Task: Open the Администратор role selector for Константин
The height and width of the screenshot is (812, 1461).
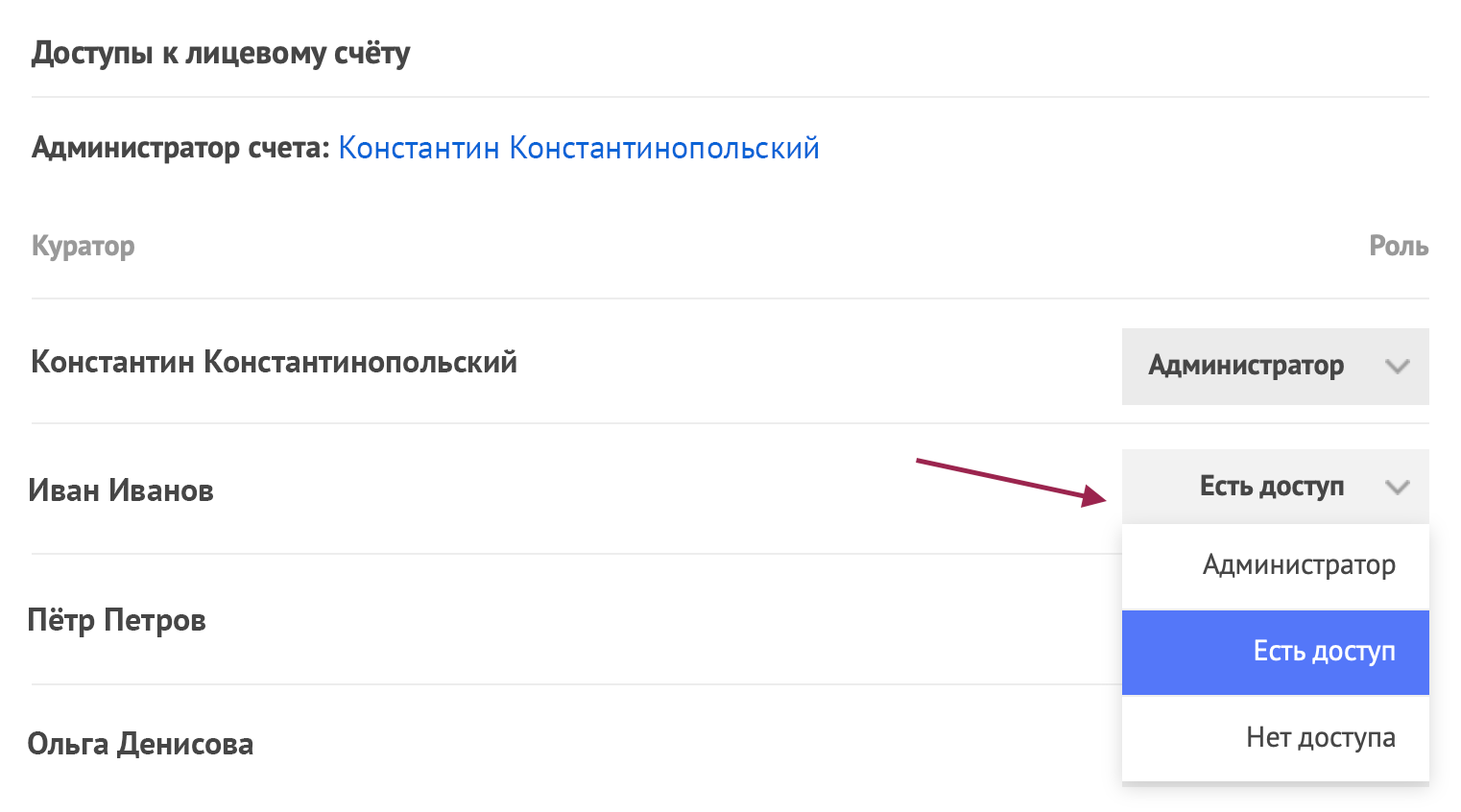Action: pyautogui.click(x=1246, y=366)
